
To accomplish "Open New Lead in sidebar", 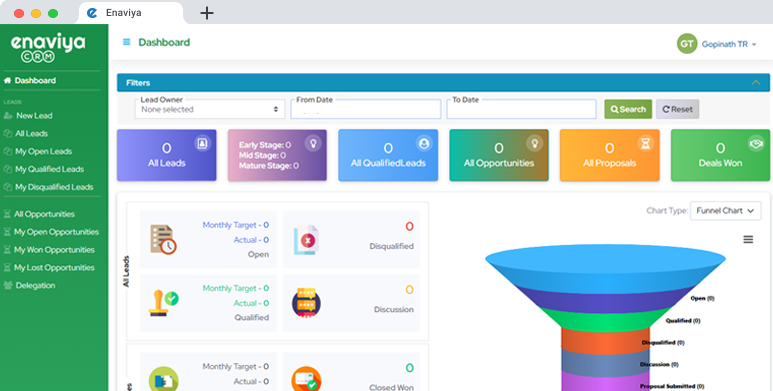I will pyautogui.click(x=29, y=116).
